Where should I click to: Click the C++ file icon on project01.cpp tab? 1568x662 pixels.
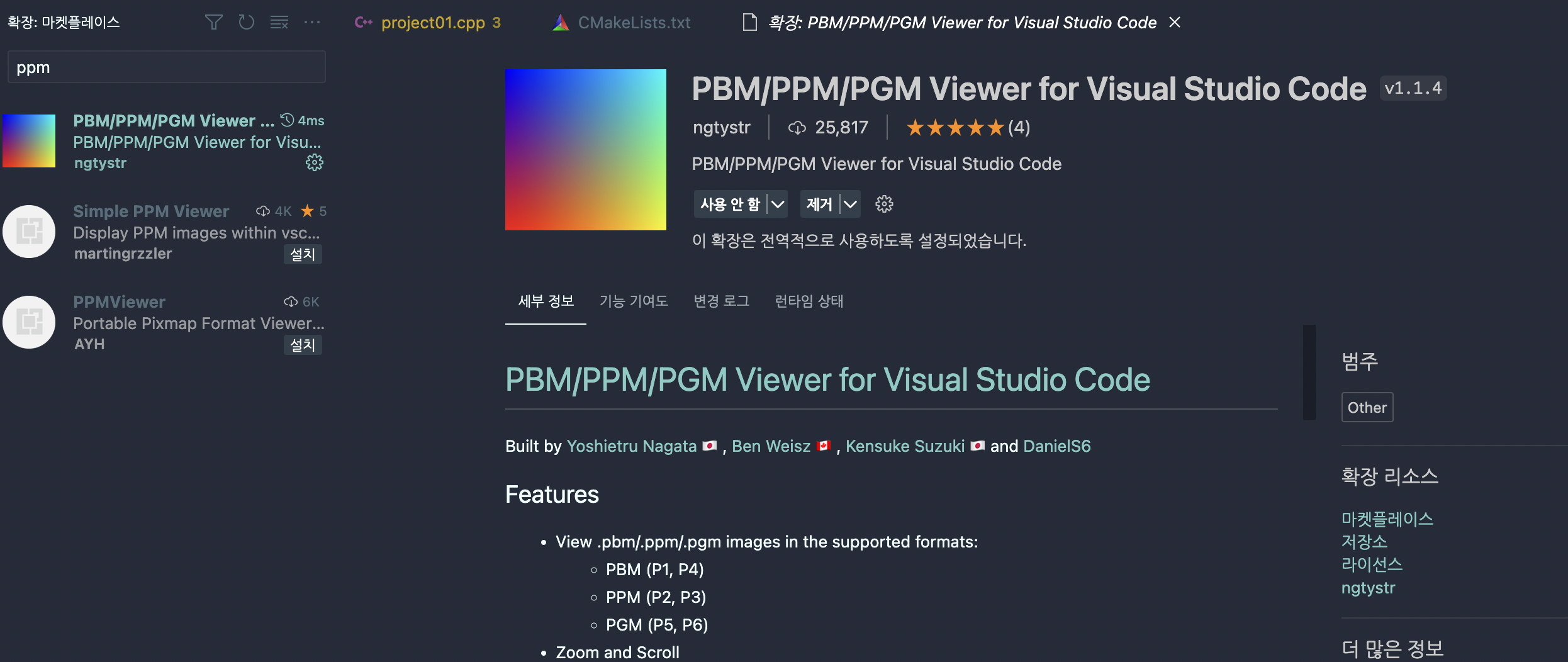[364, 23]
